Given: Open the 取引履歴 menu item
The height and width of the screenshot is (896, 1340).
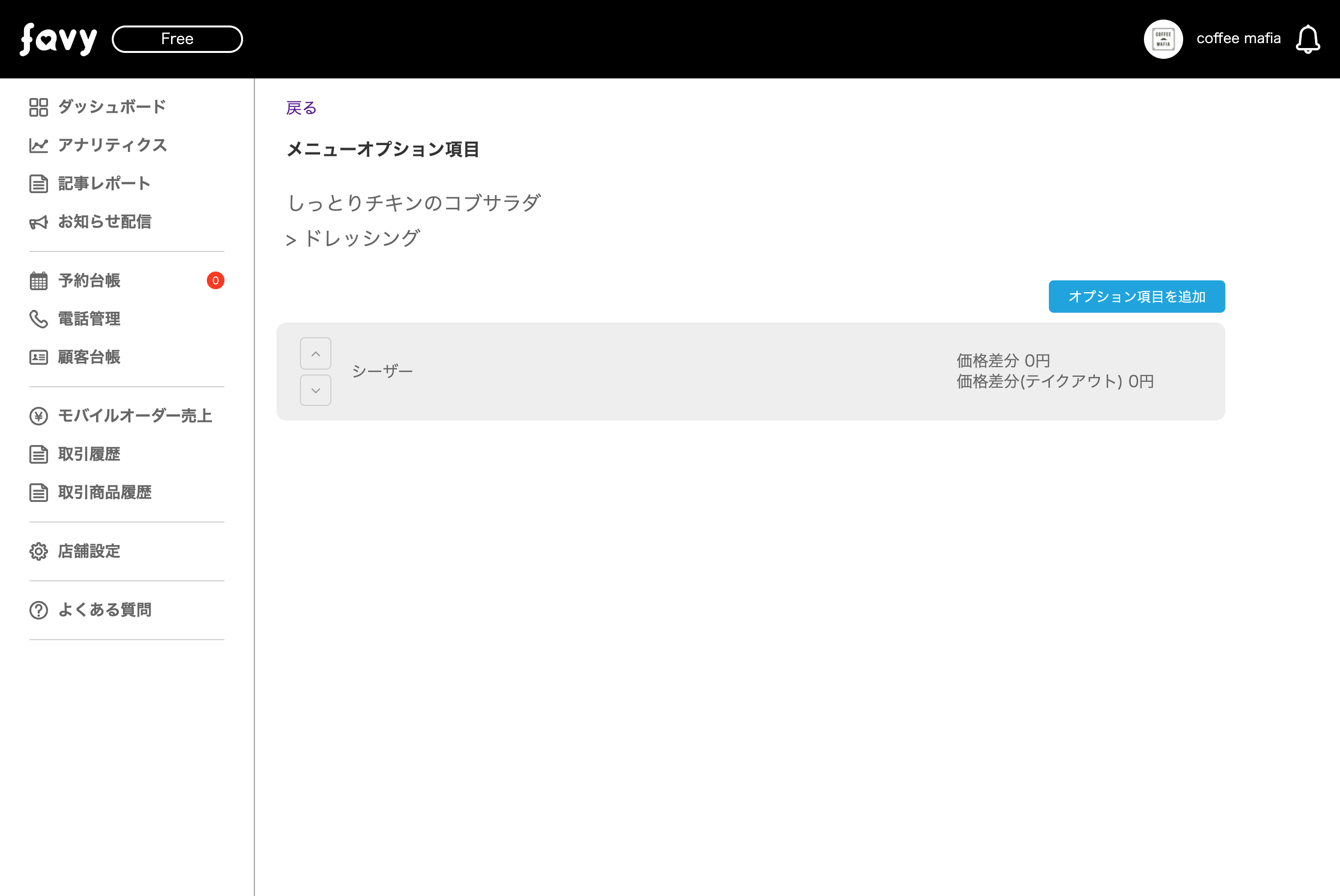Looking at the screenshot, I should click(89, 454).
